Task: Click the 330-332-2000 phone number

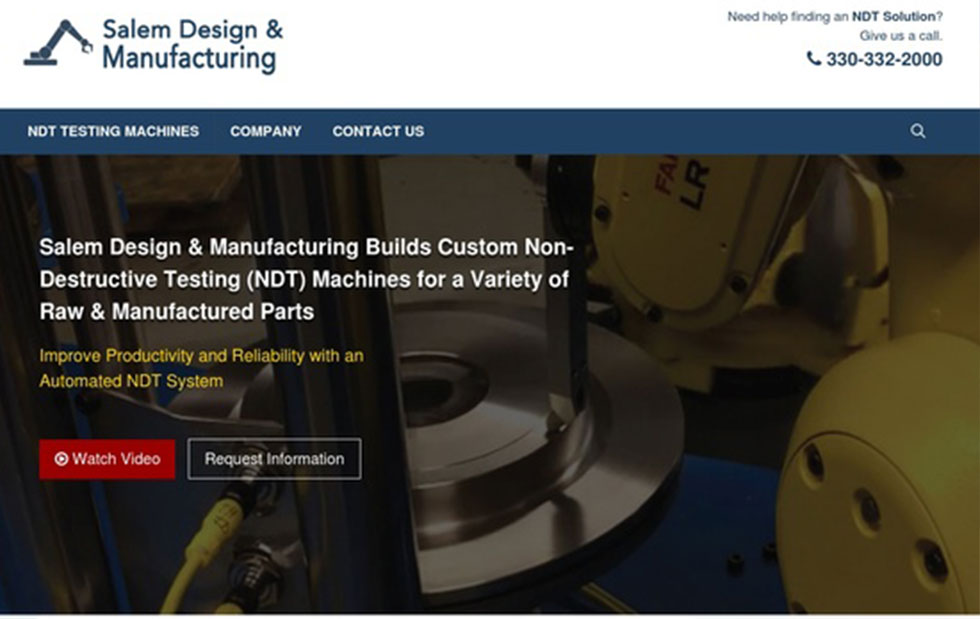Action: [x=883, y=59]
